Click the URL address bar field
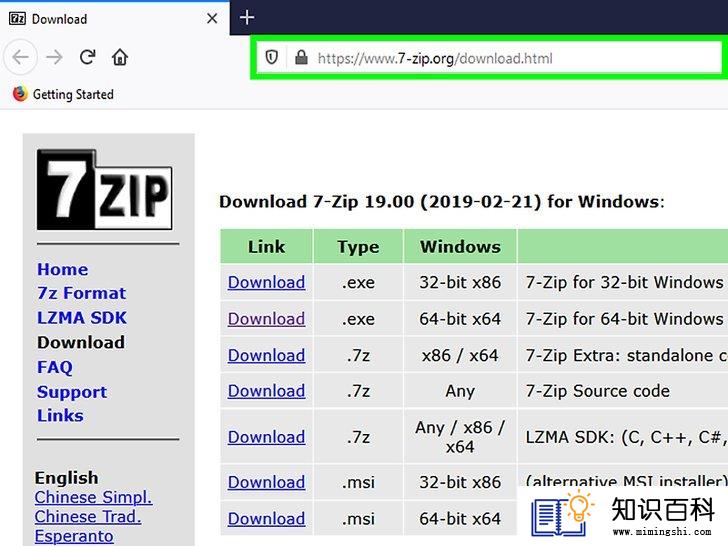Viewport: 728px width, 546px height. [x=487, y=58]
